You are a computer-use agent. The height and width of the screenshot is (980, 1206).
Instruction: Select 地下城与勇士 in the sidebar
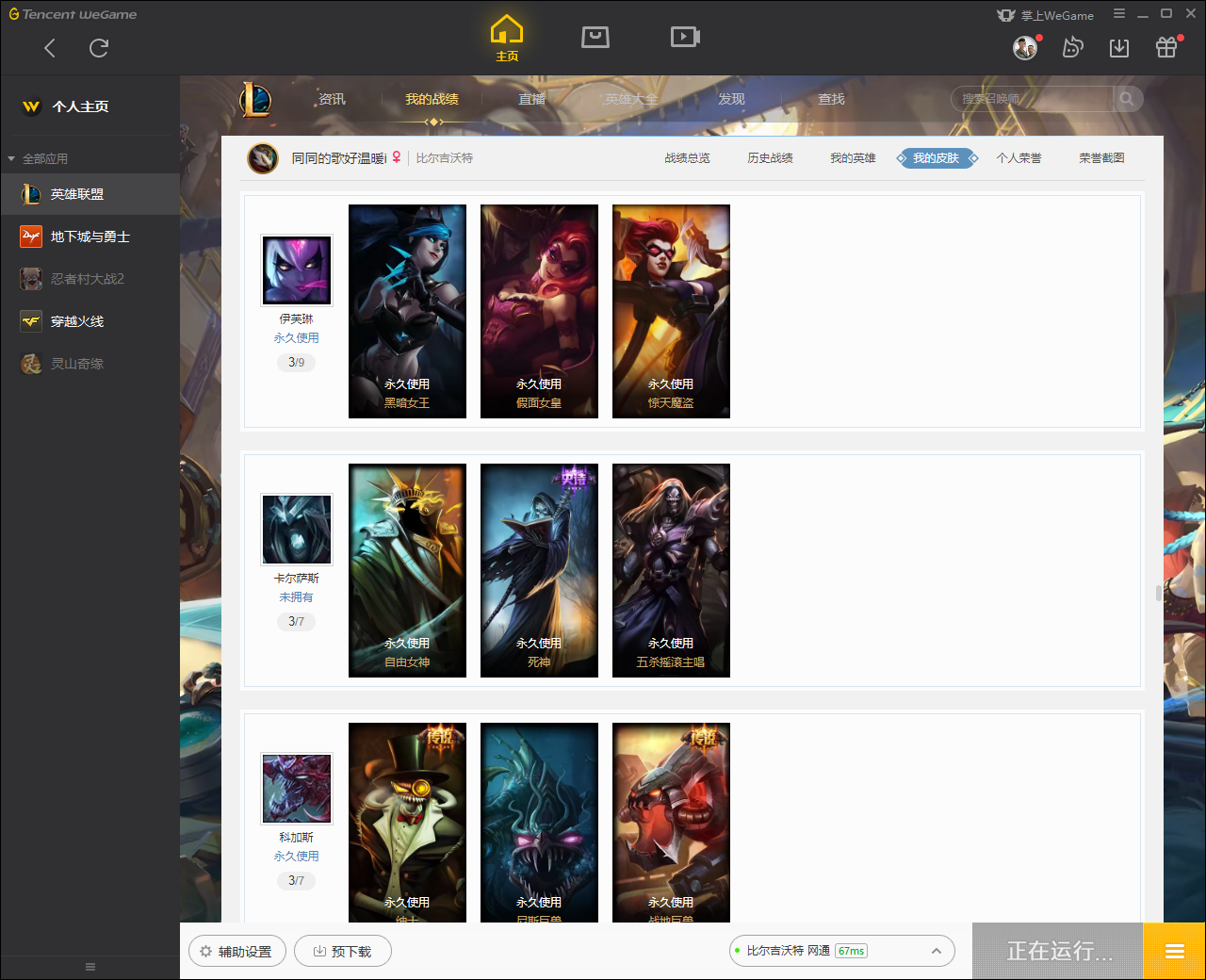coord(90,237)
